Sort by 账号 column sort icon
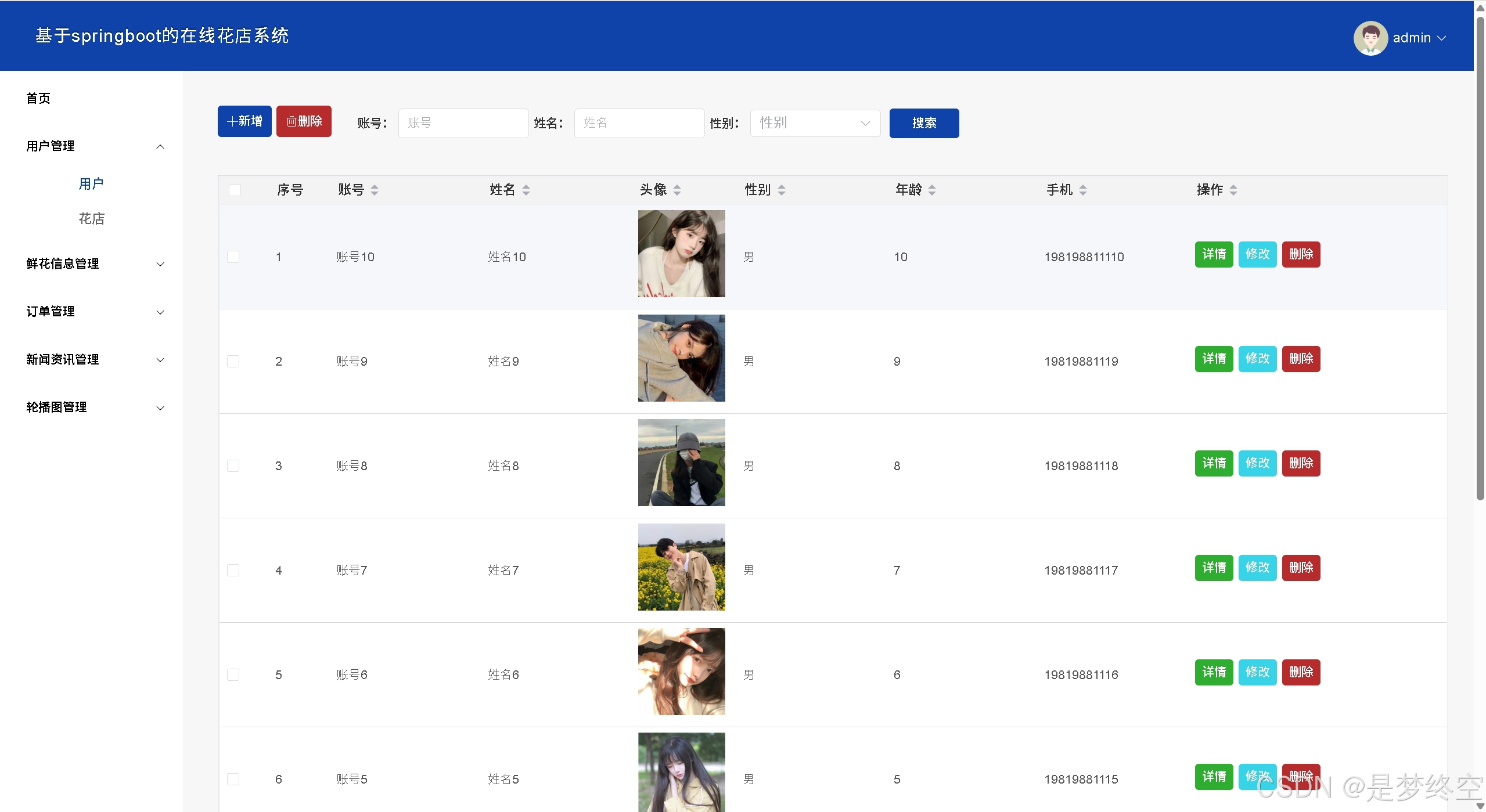The width and height of the screenshot is (1486, 812). pyautogui.click(x=375, y=190)
